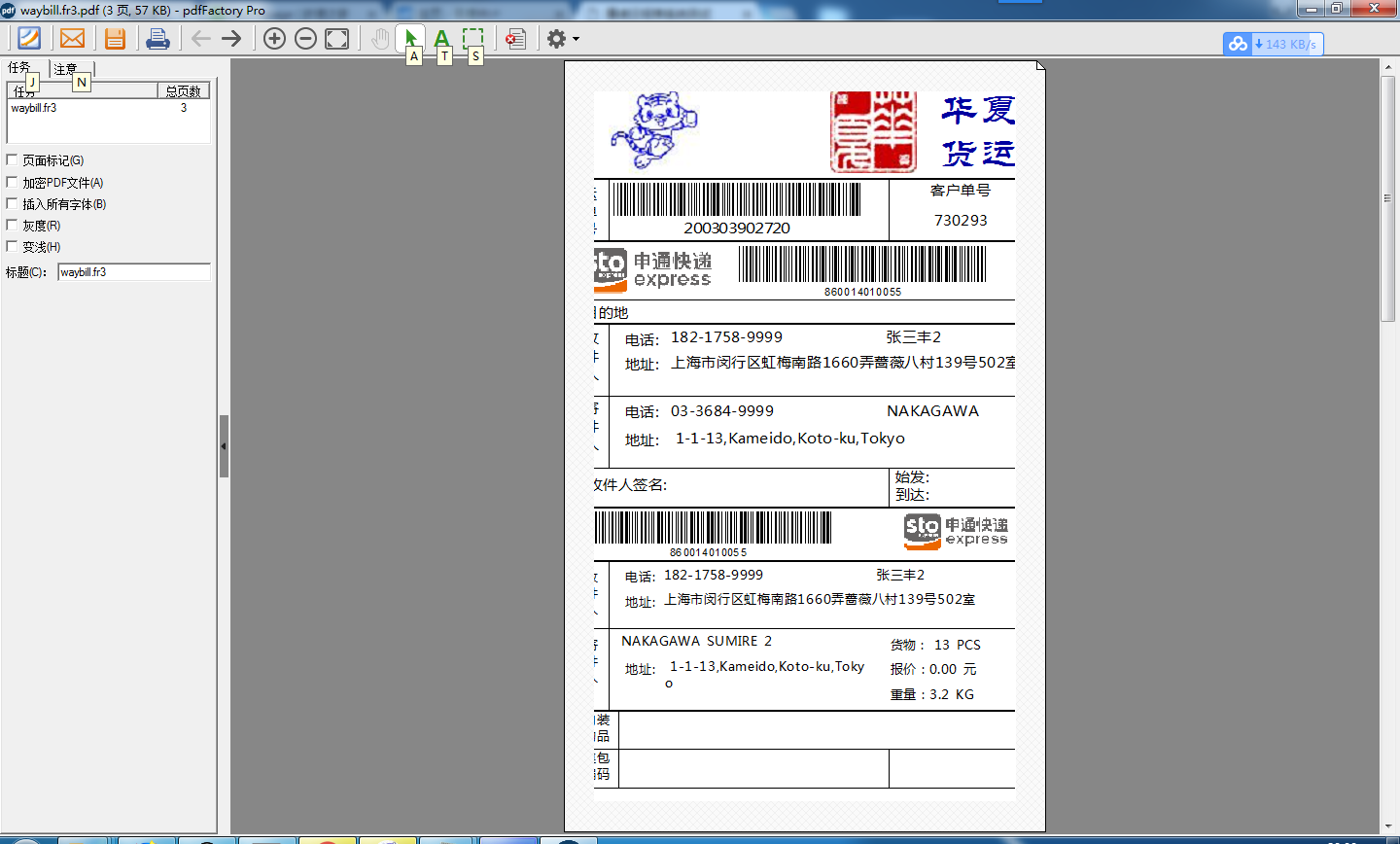Viewport: 1400px width, 844px height.
Task: Click the 标题(C) title input field
Action: tap(134, 272)
